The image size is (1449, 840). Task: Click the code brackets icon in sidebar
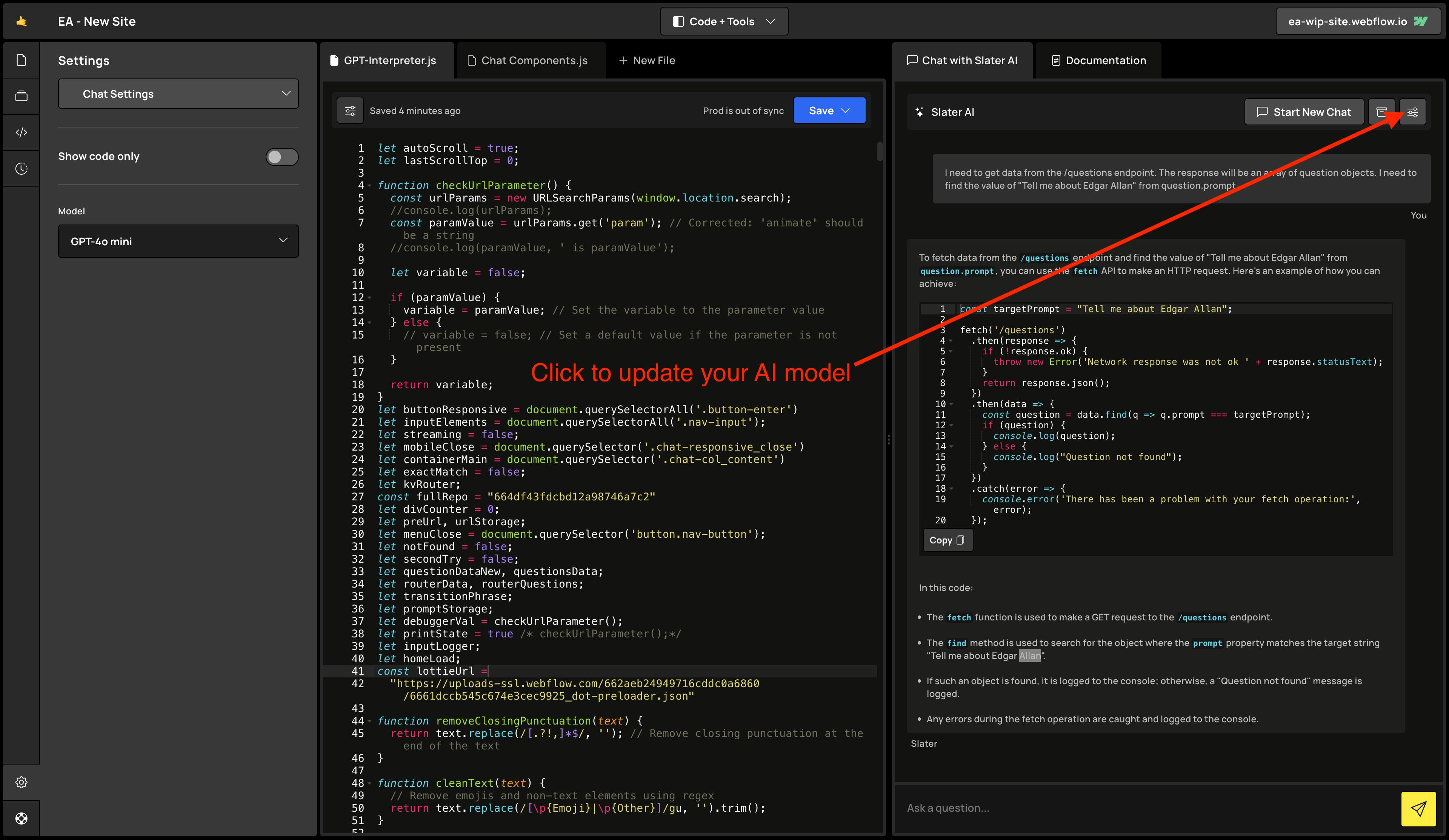21,132
